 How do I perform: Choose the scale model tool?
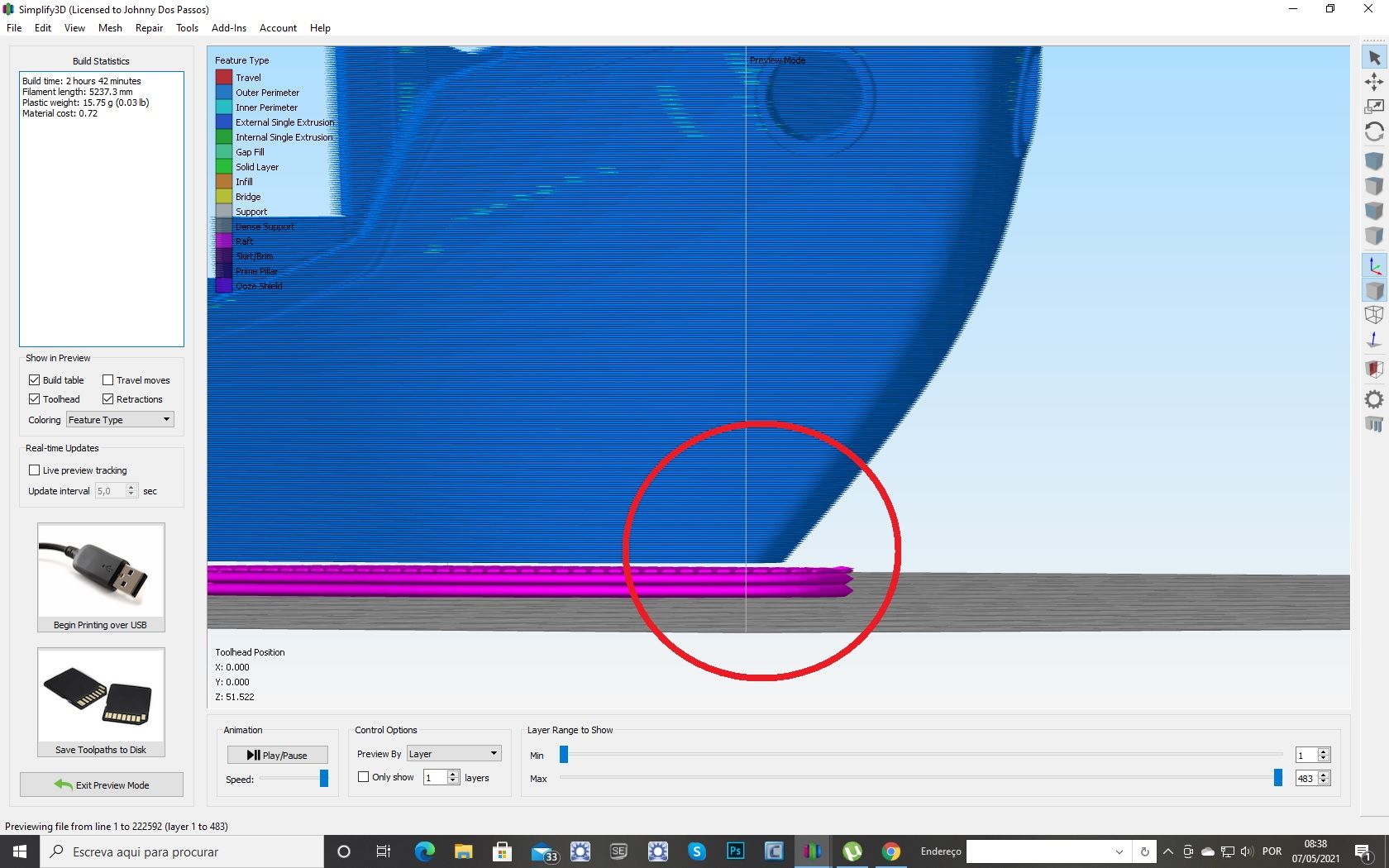[1374, 107]
